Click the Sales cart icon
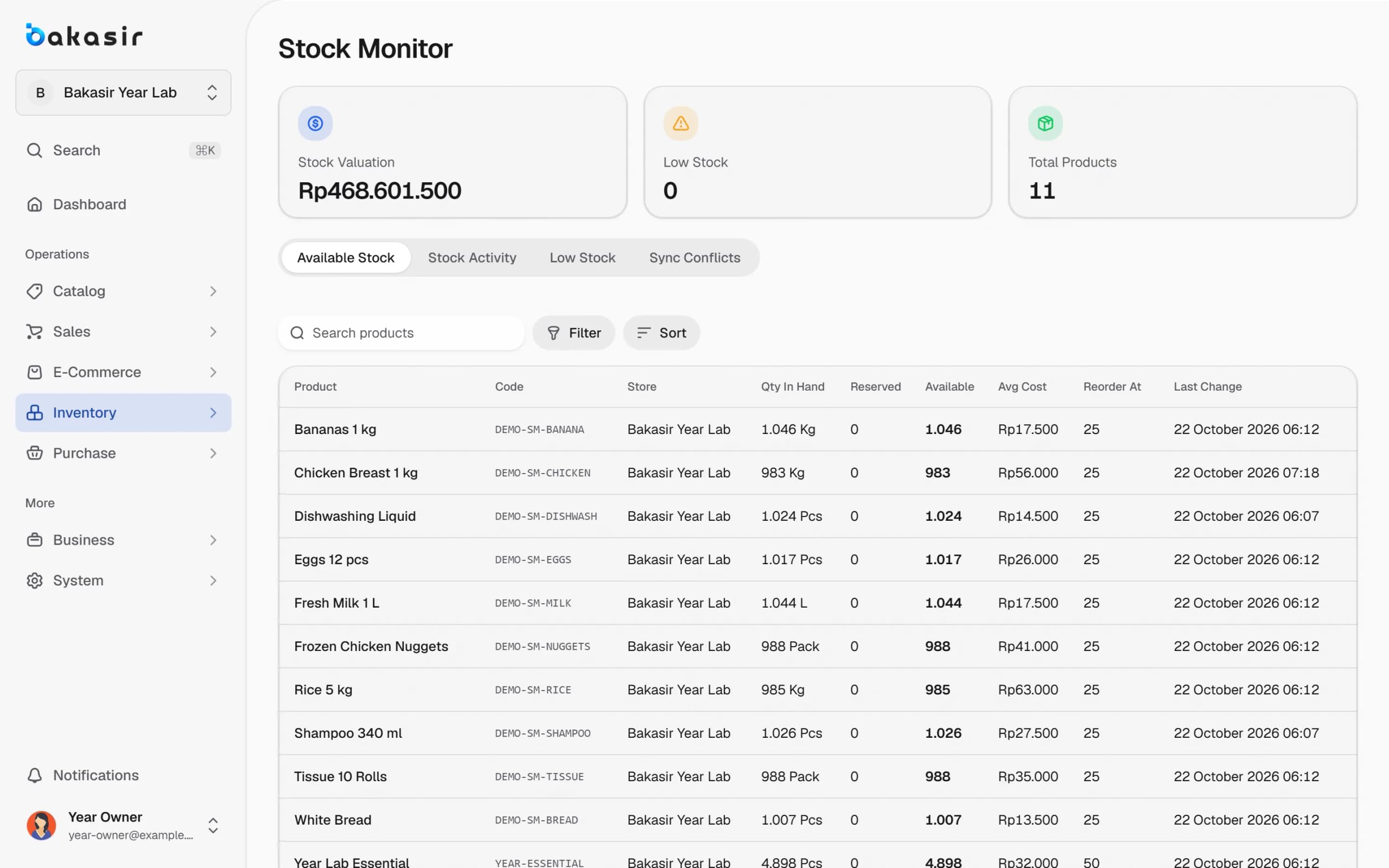 pyautogui.click(x=34, y=332)
